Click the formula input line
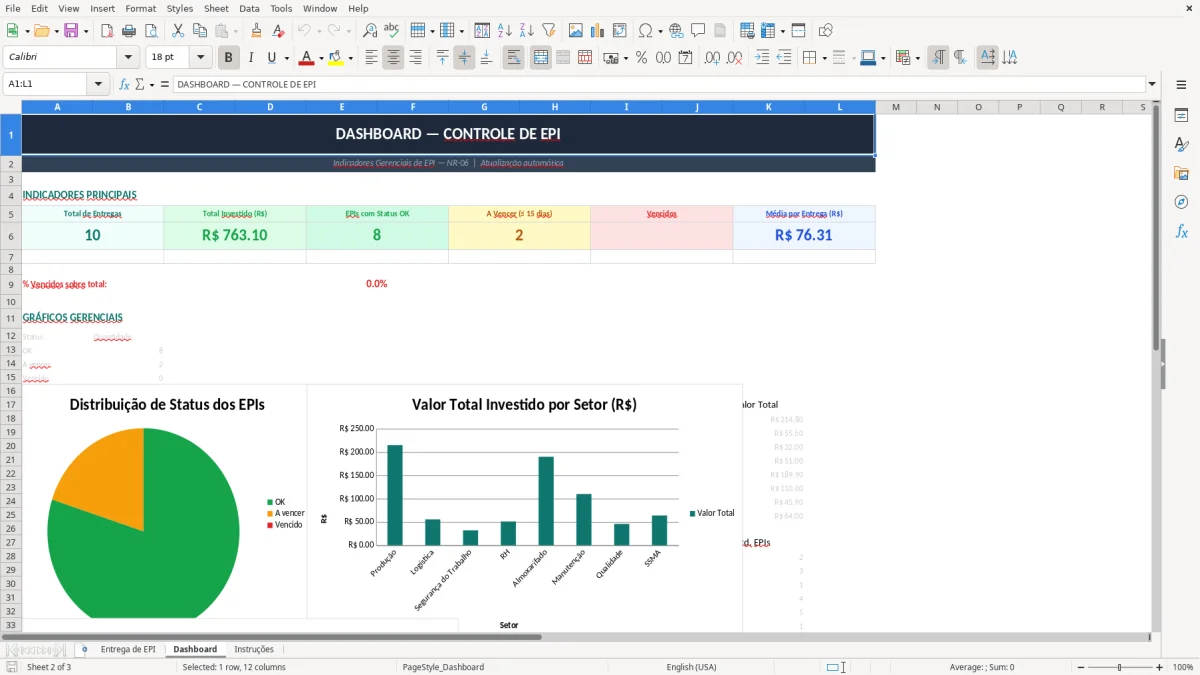 click(658, 85)
